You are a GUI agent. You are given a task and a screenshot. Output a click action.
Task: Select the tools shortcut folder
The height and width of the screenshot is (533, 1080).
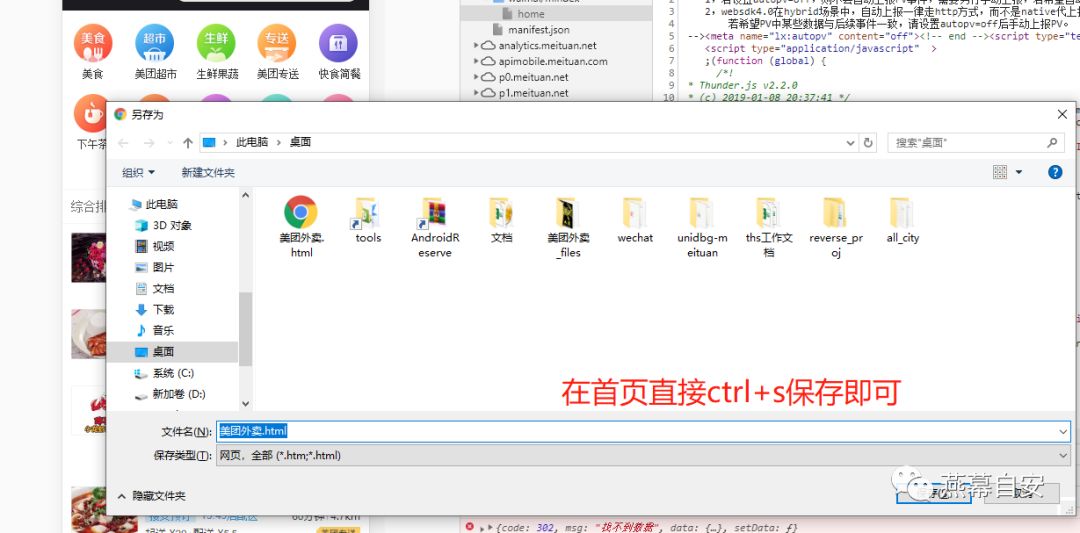[368, 220]
